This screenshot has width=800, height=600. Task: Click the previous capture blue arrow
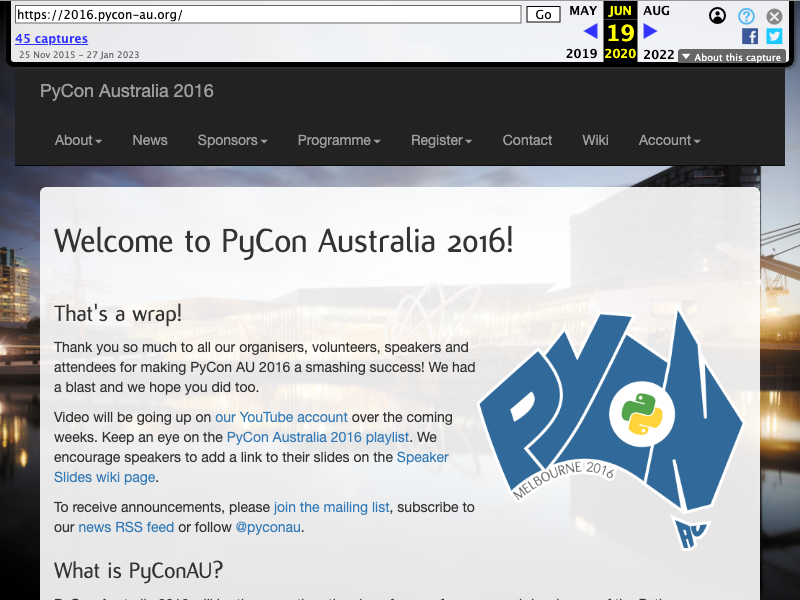590,32
